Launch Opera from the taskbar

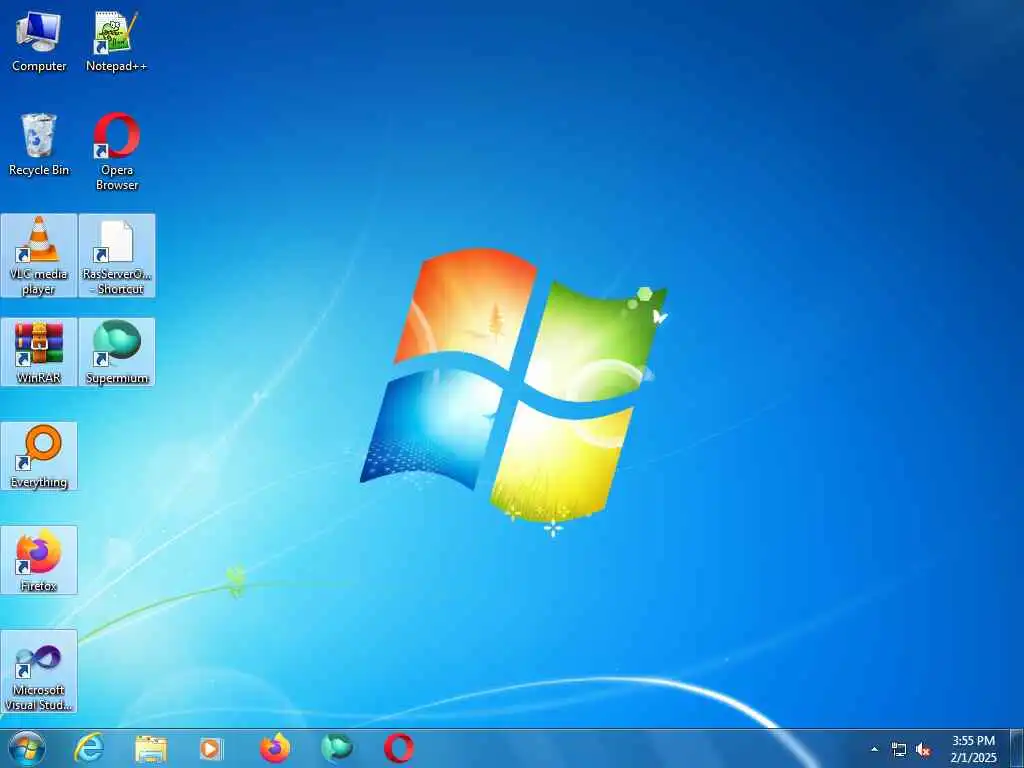coord(398,748)
